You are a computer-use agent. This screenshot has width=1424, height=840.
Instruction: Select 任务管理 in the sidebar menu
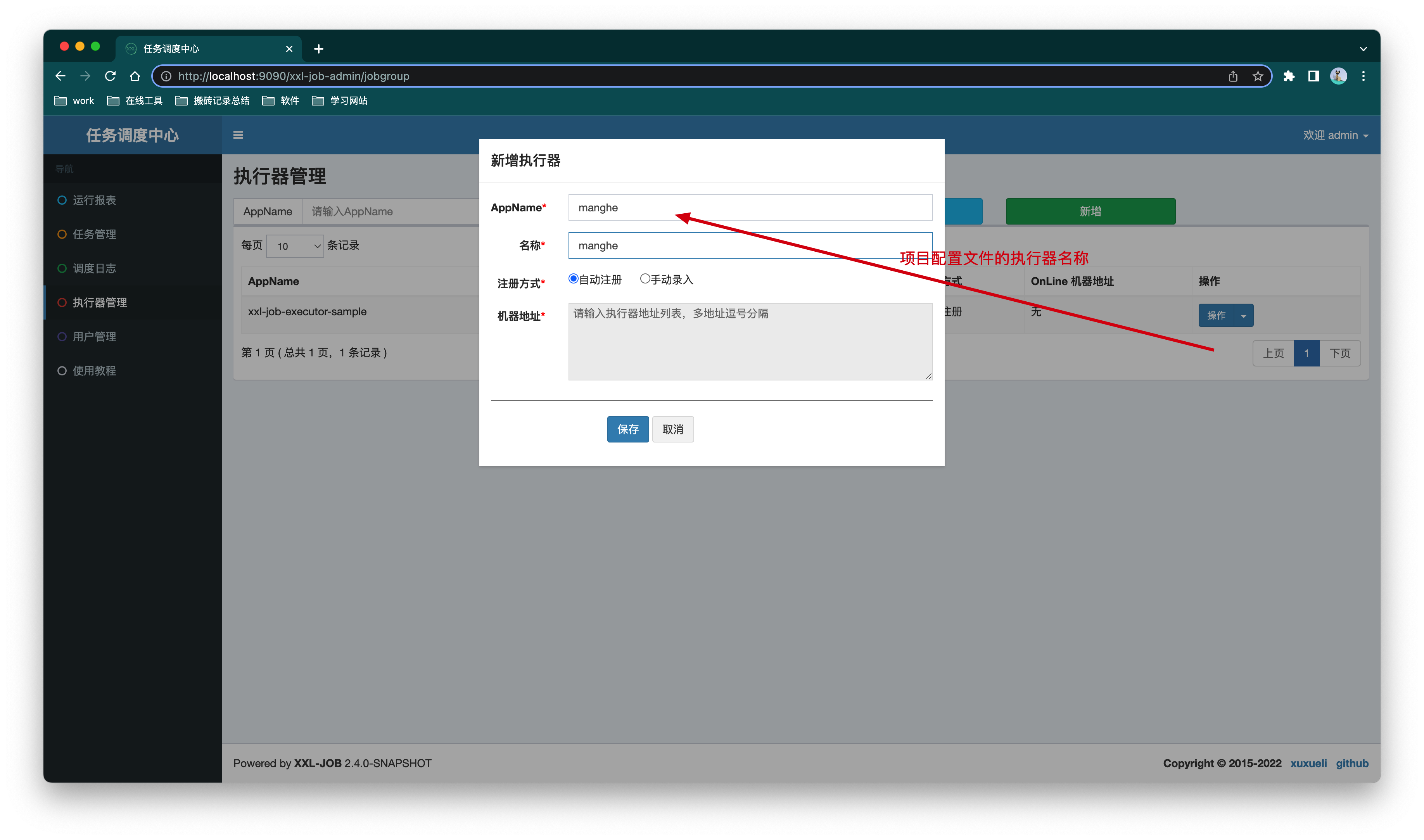pos(94,234)
